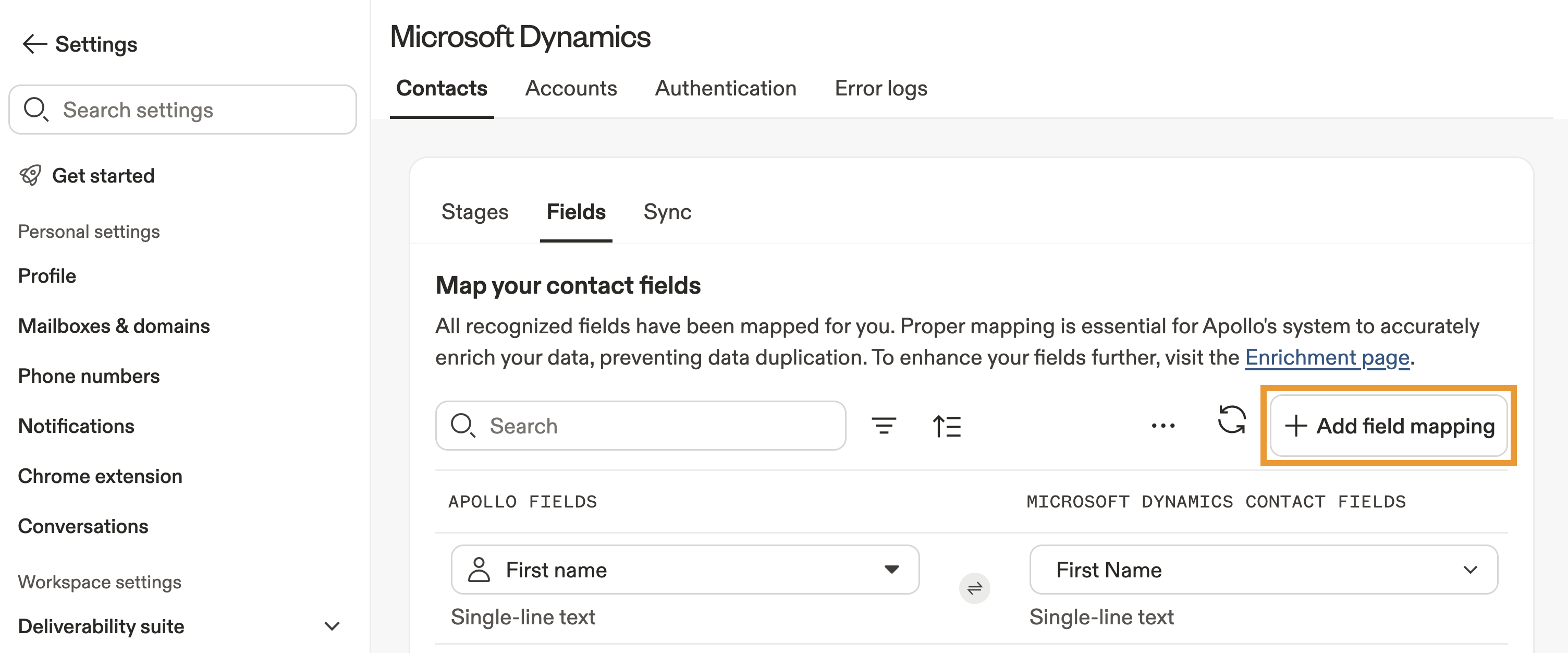The width and height of the screenshot is (1568, 653).
Task: Click the swap arrows between First name fields
Action: point(974,588)
